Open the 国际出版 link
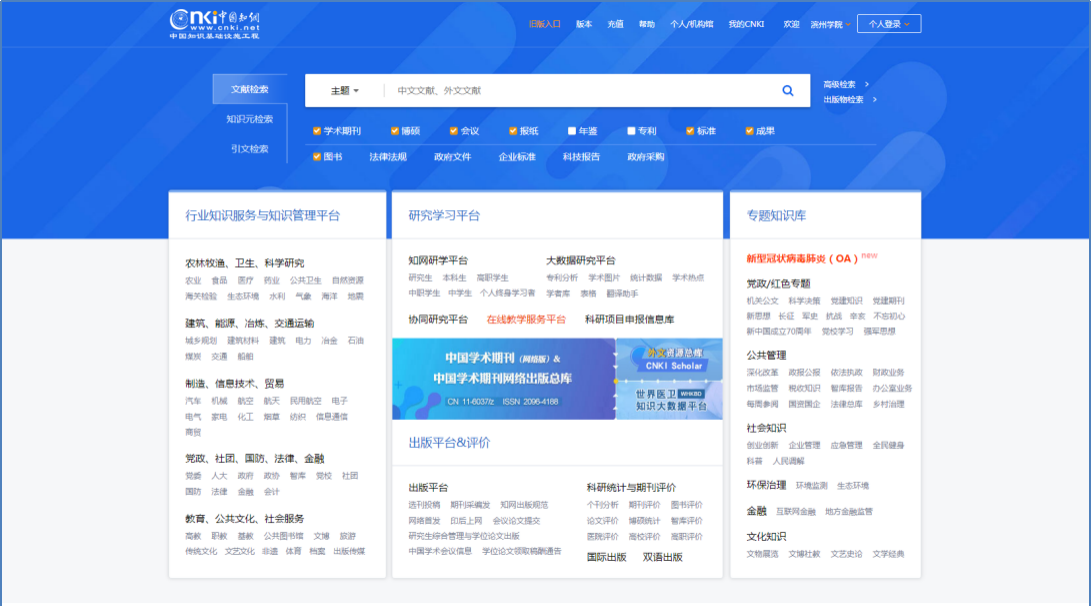The height and width of the screenshot is (606, 1091). pos(606,557)
